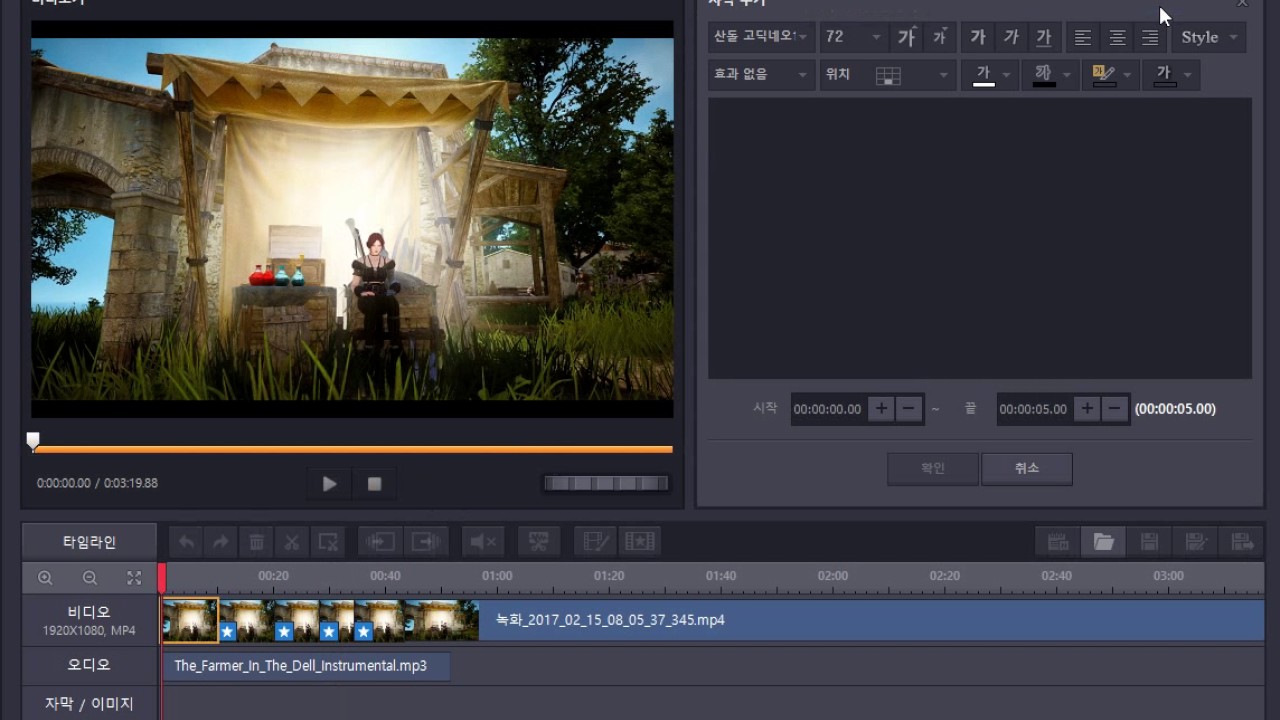
Task: Open the Style dropdown
Action: [1209, 37]
